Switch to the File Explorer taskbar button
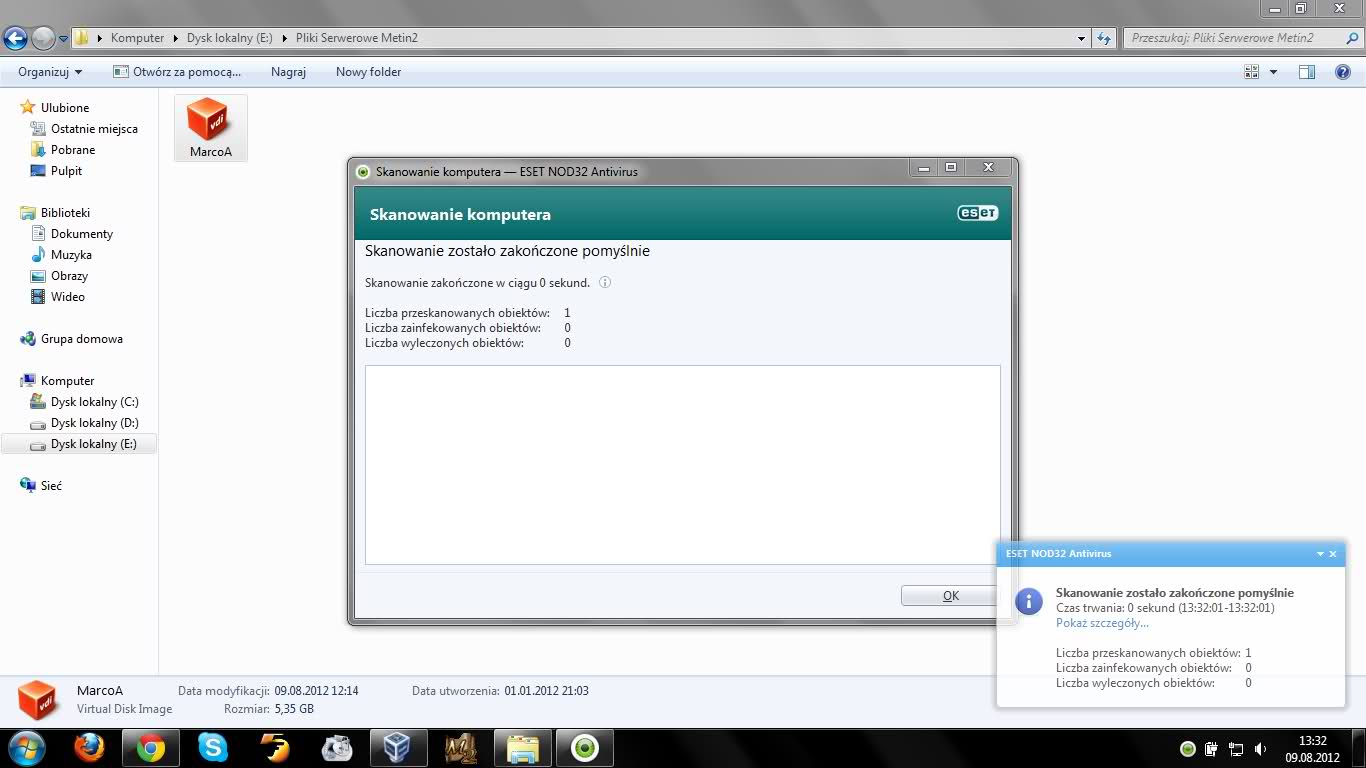 coord(522,747)
